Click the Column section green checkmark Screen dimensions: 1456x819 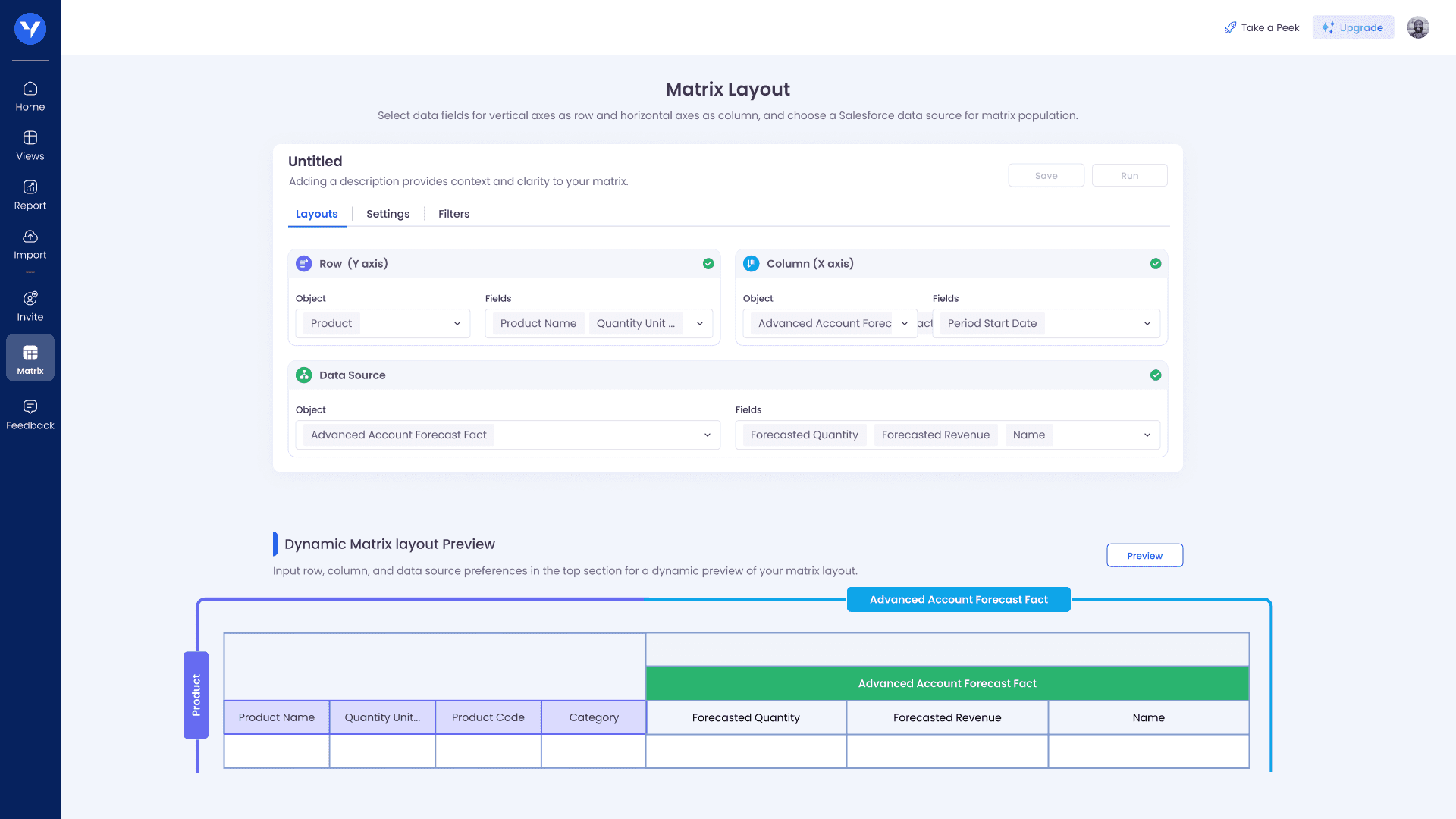pos(1156,264)
